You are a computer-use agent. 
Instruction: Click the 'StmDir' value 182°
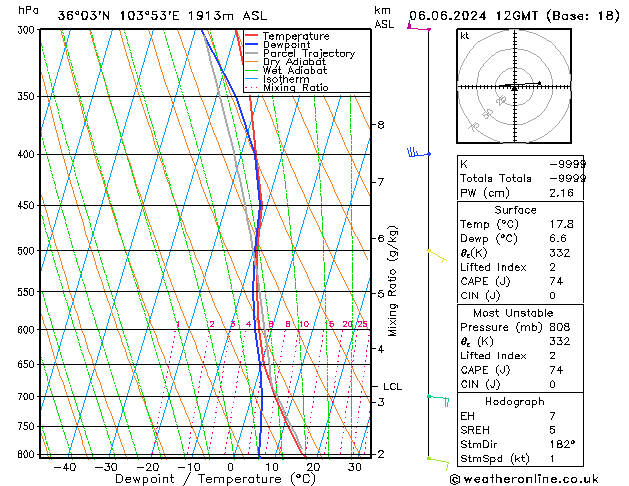click(562, 444)
